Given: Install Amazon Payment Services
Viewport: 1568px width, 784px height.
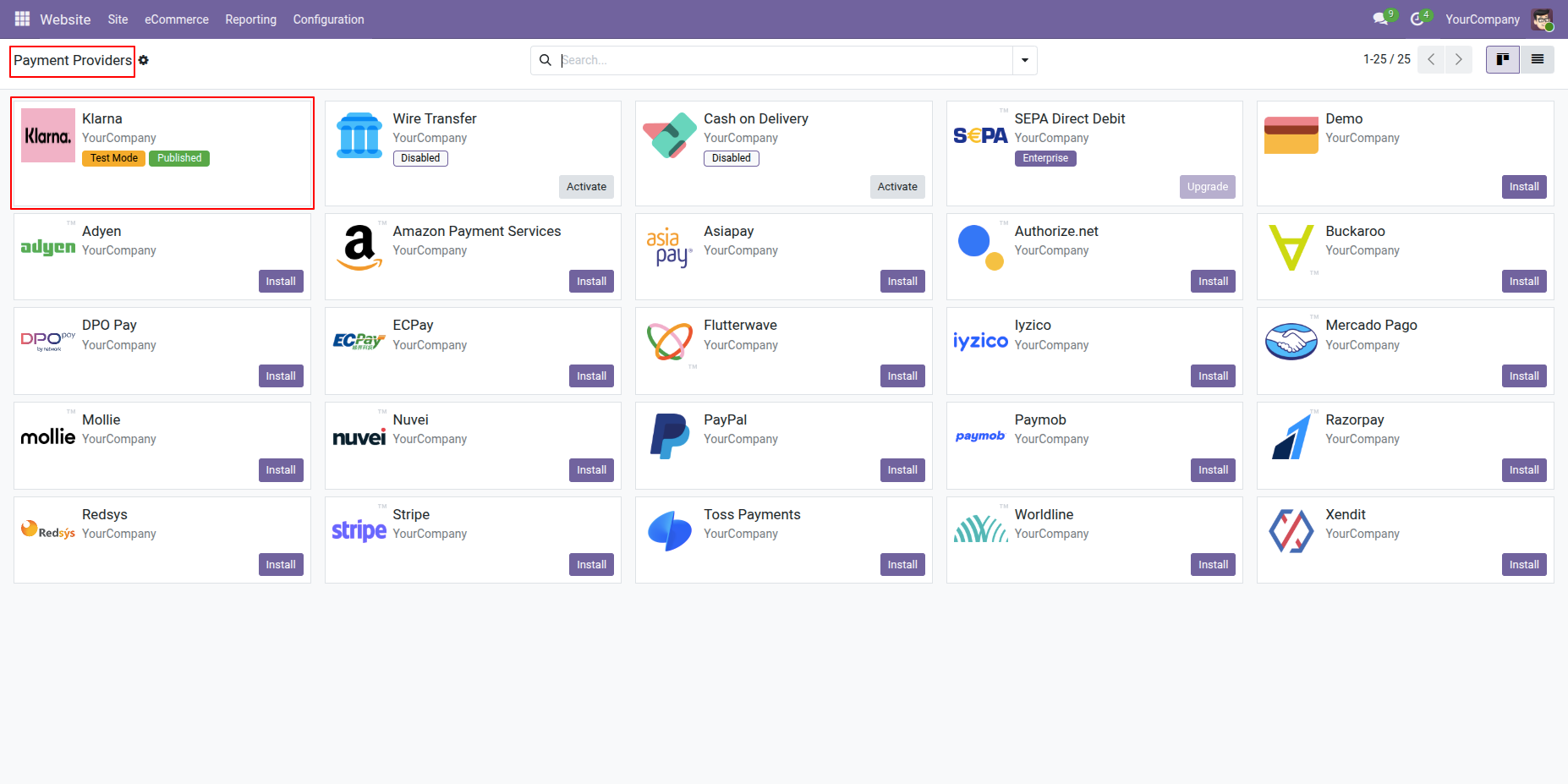Looking at the screenshot, I should [x=592, y=282].
